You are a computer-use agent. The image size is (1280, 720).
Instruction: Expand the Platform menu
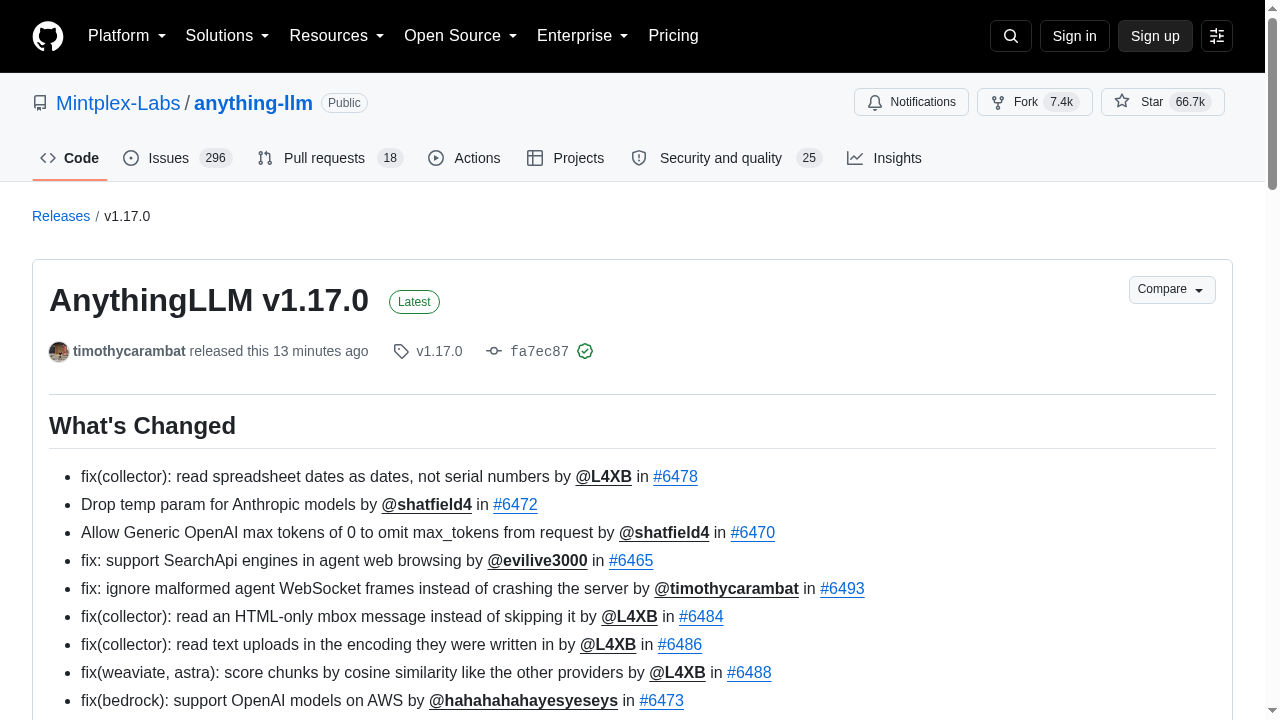click(x=127, y=36)
